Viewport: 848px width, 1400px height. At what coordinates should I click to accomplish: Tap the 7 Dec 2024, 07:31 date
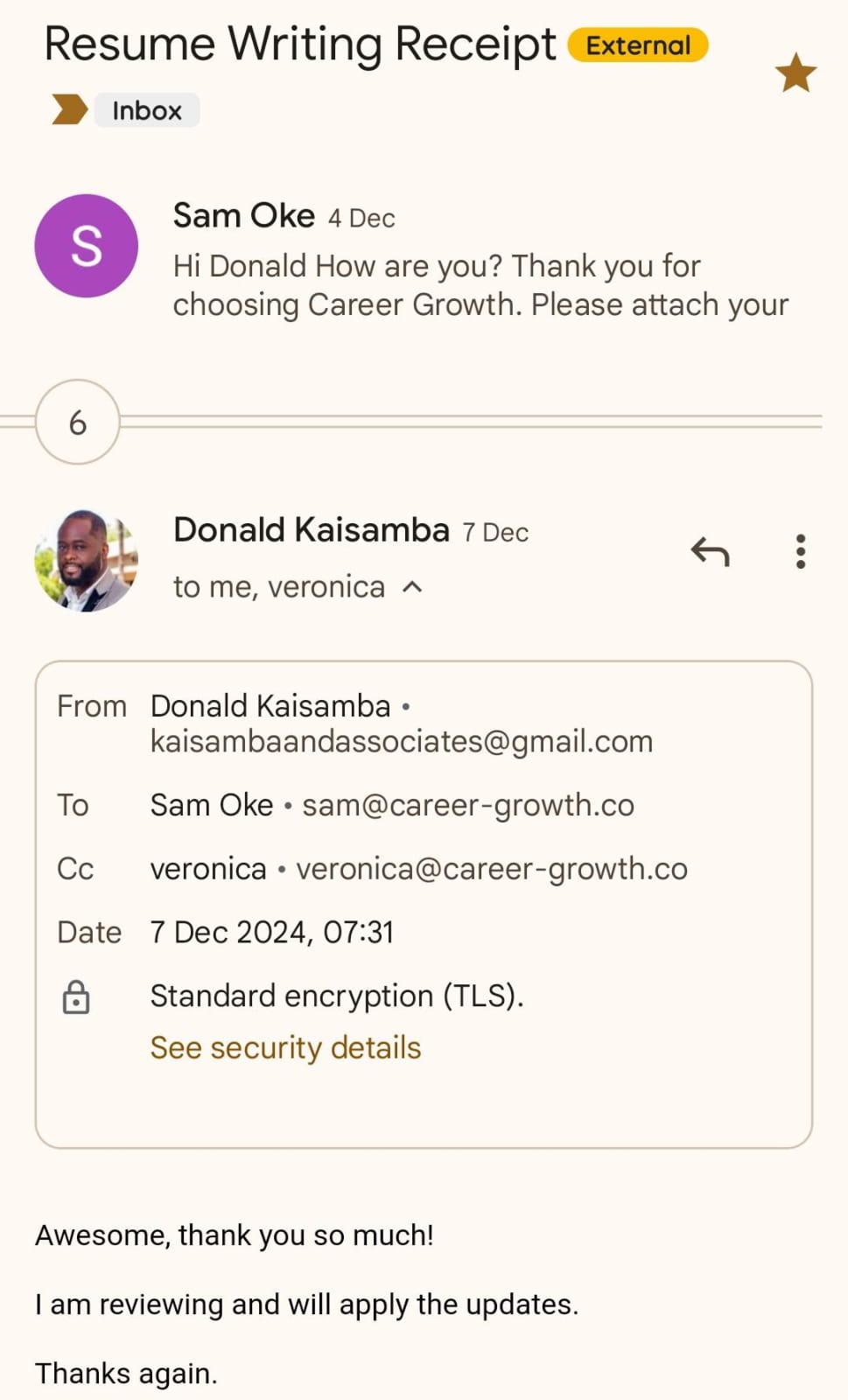point(272,932)
